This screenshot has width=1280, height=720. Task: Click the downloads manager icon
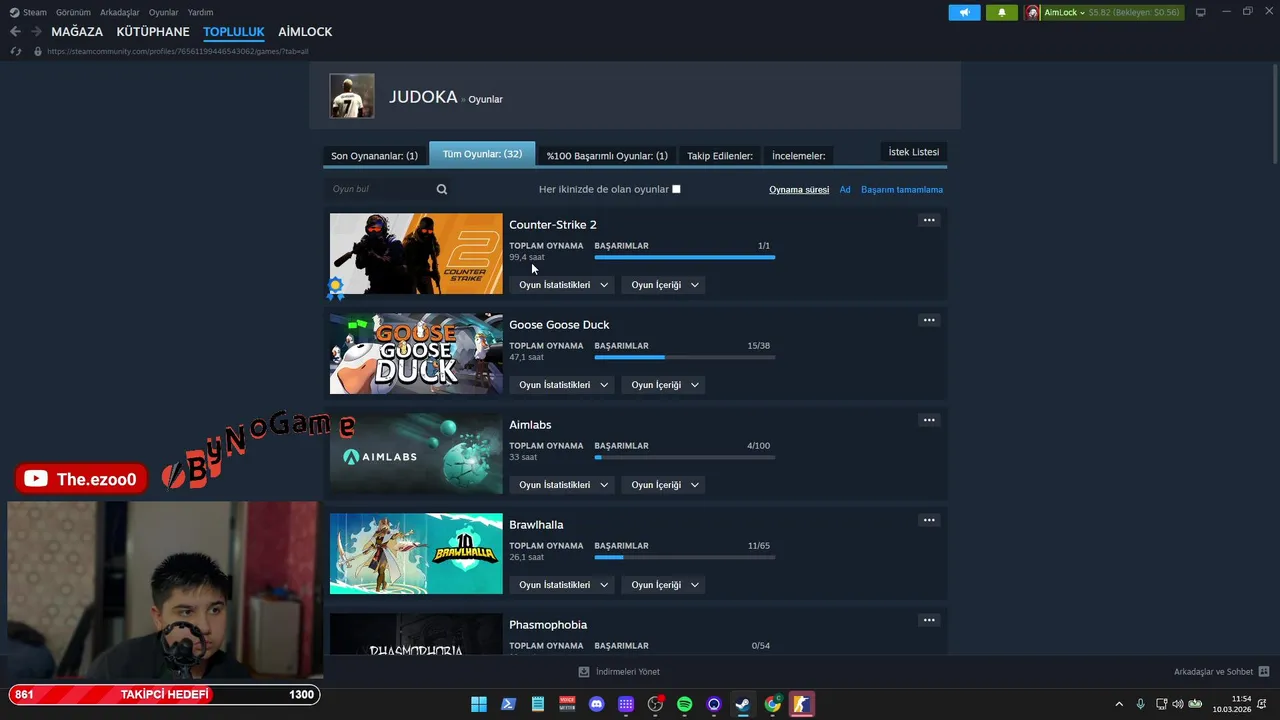click(x=584, y=672)
